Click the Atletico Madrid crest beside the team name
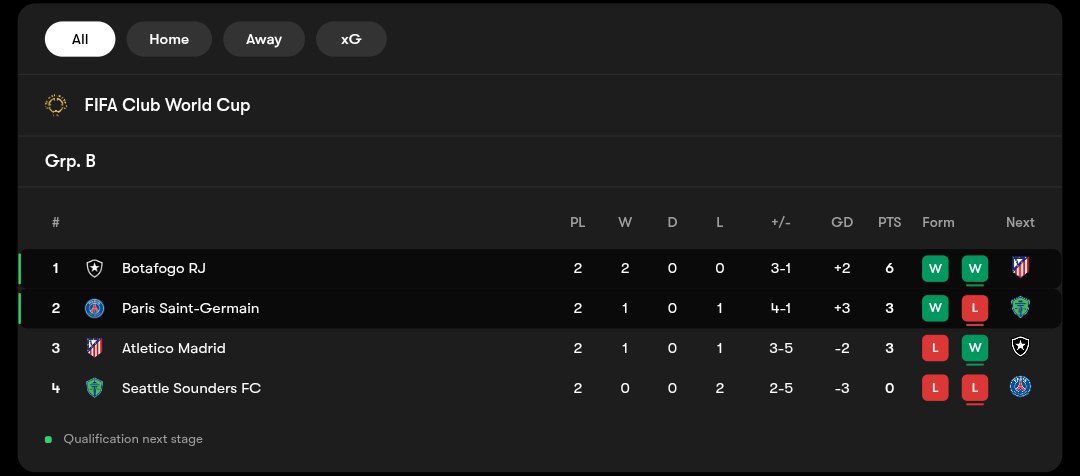Viewport: 1080px width, 476px height. 94,348
